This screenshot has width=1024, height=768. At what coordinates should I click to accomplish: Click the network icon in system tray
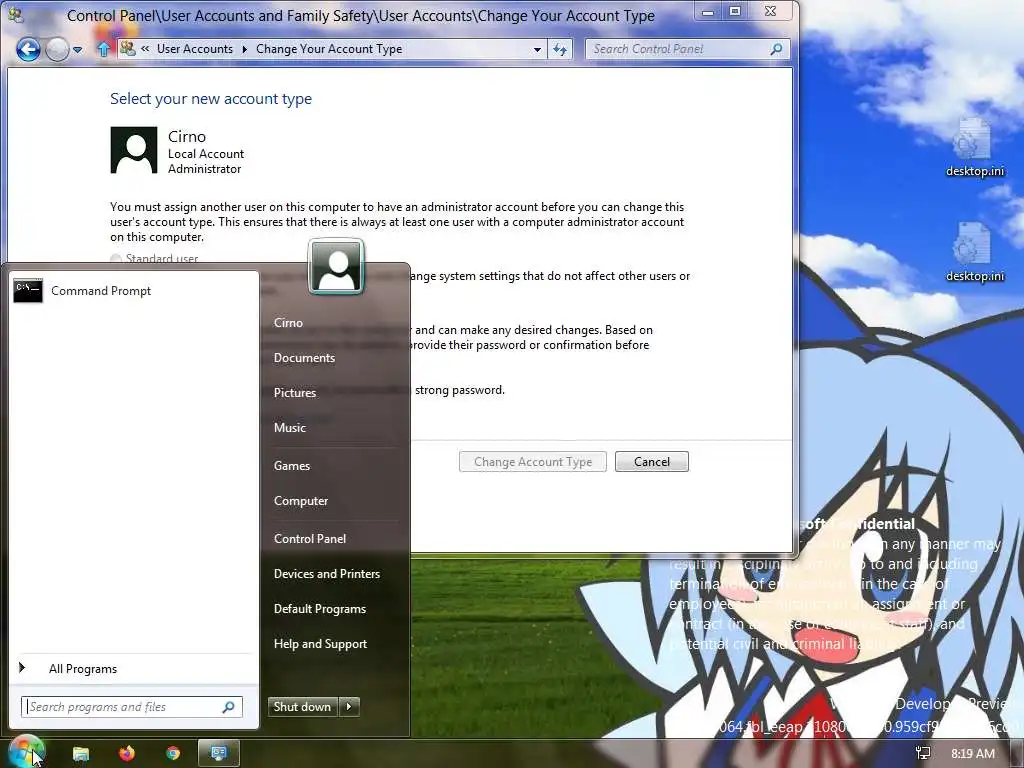[x=923, y=754]
